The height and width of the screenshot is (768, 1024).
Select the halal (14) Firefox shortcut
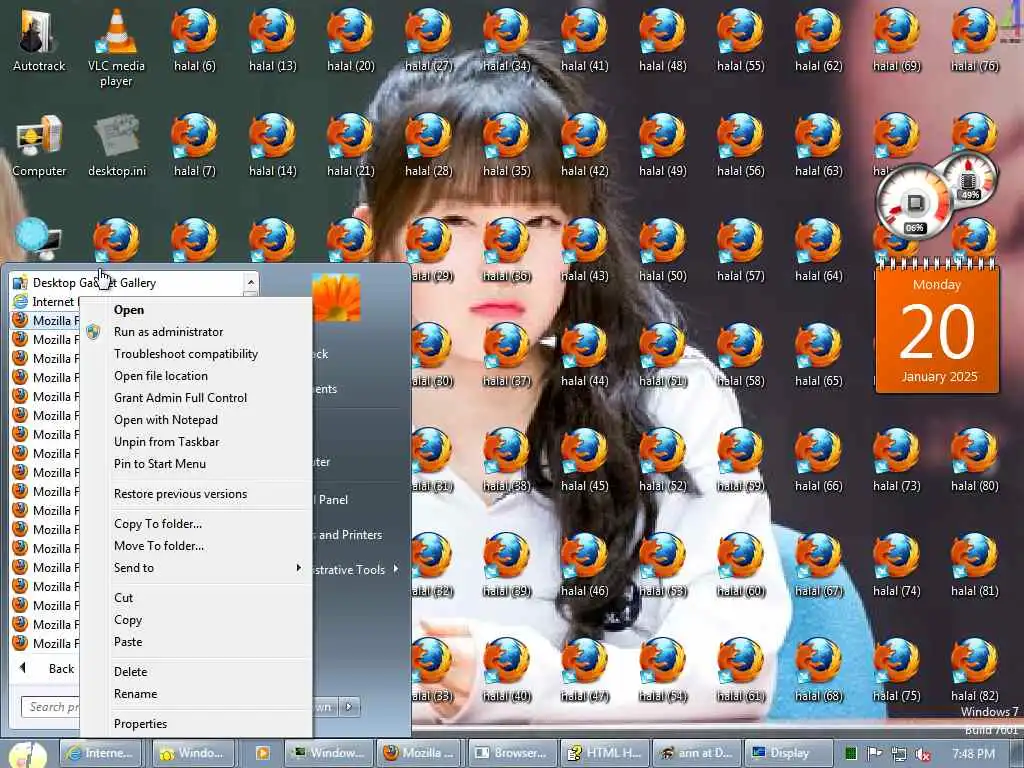[x=272, y=145]
